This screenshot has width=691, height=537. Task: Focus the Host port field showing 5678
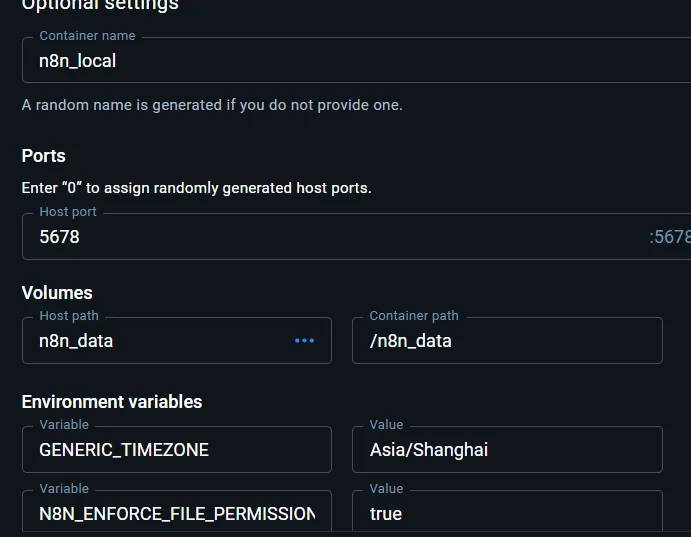330,237
